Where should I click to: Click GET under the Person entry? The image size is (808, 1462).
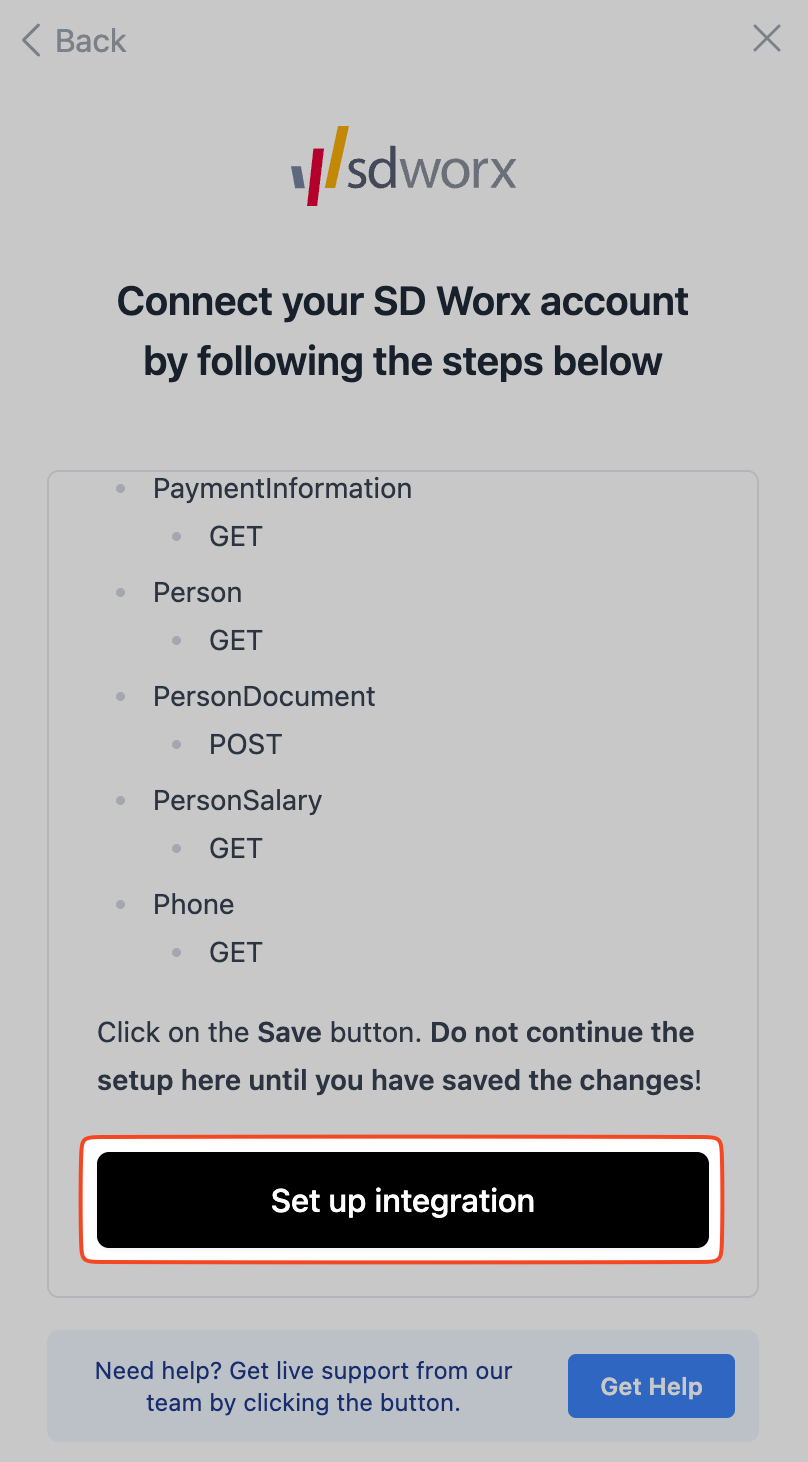pyautogui.click(x=235, y=640)
